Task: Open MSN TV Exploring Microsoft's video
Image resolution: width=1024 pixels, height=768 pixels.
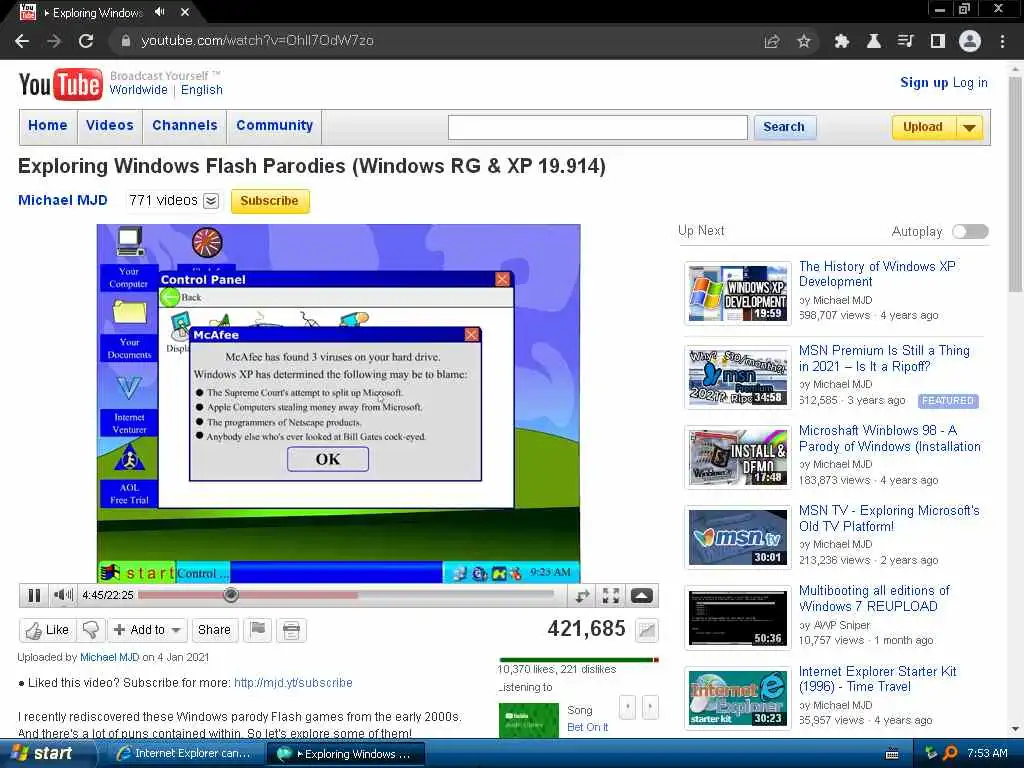Action: click(889, 518)
